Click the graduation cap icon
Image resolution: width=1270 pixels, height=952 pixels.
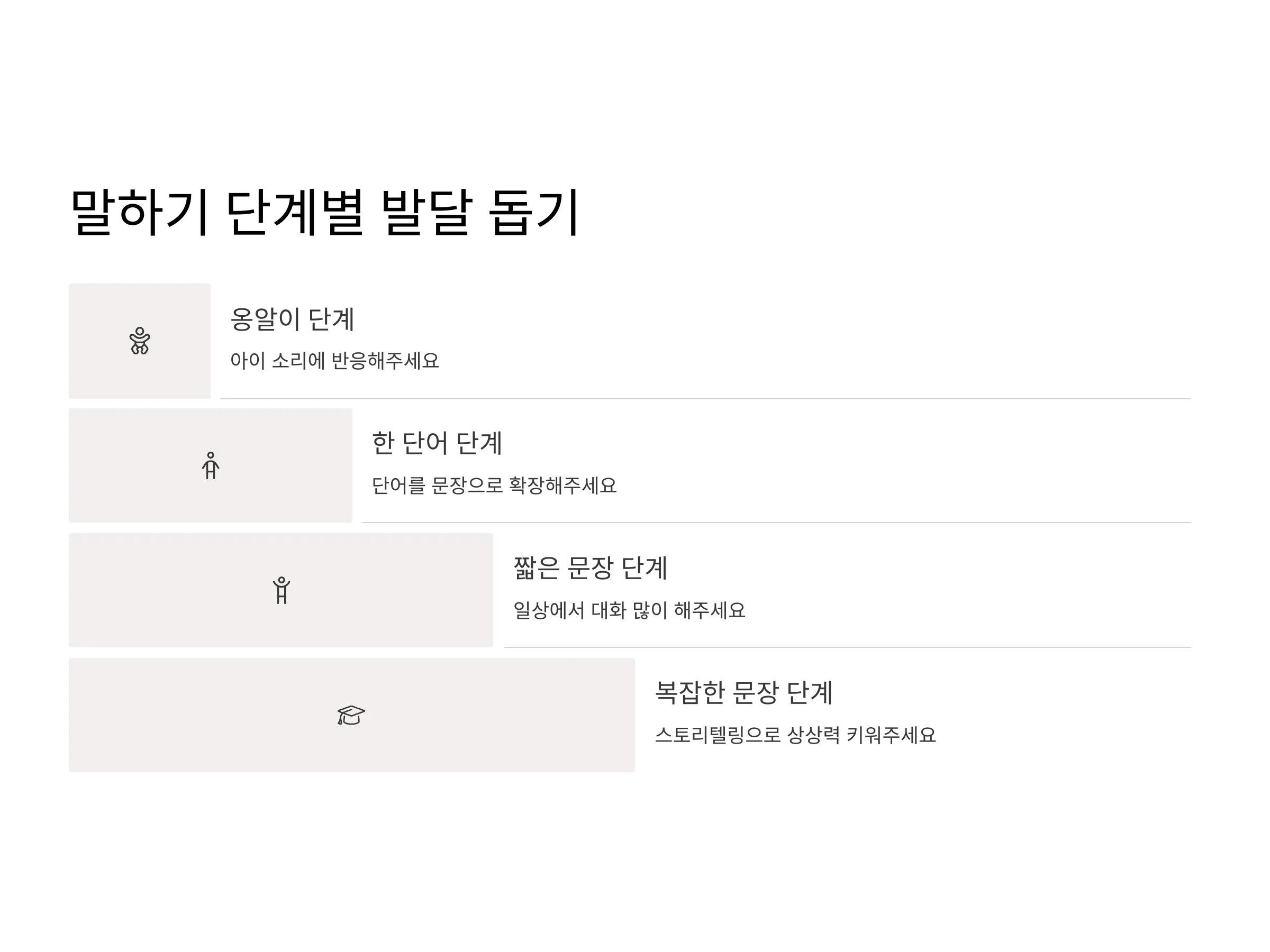point(351,715)
